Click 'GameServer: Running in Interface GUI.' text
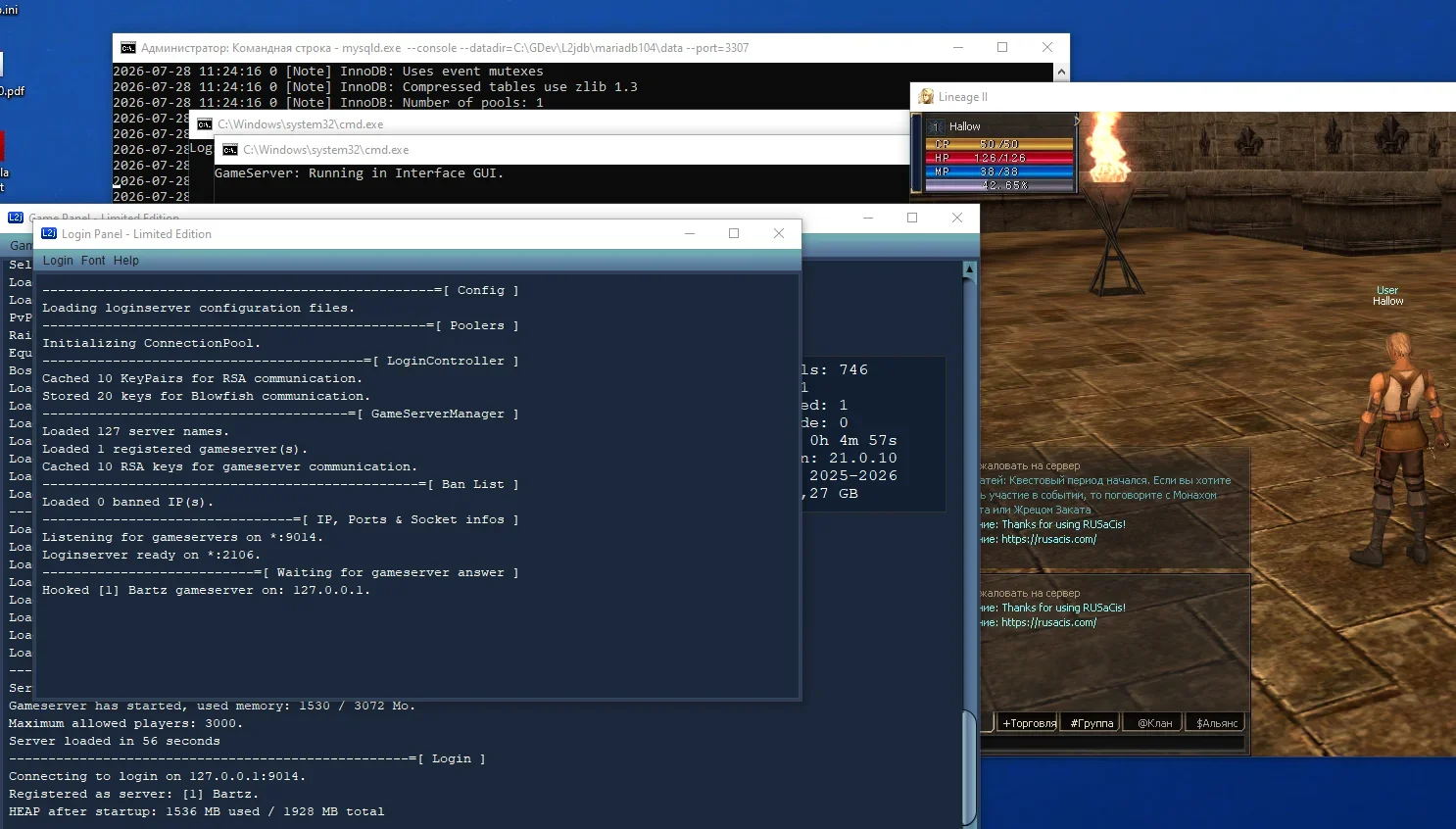The height and width of the screenshot is (829, 1456). tap(360, 173)
